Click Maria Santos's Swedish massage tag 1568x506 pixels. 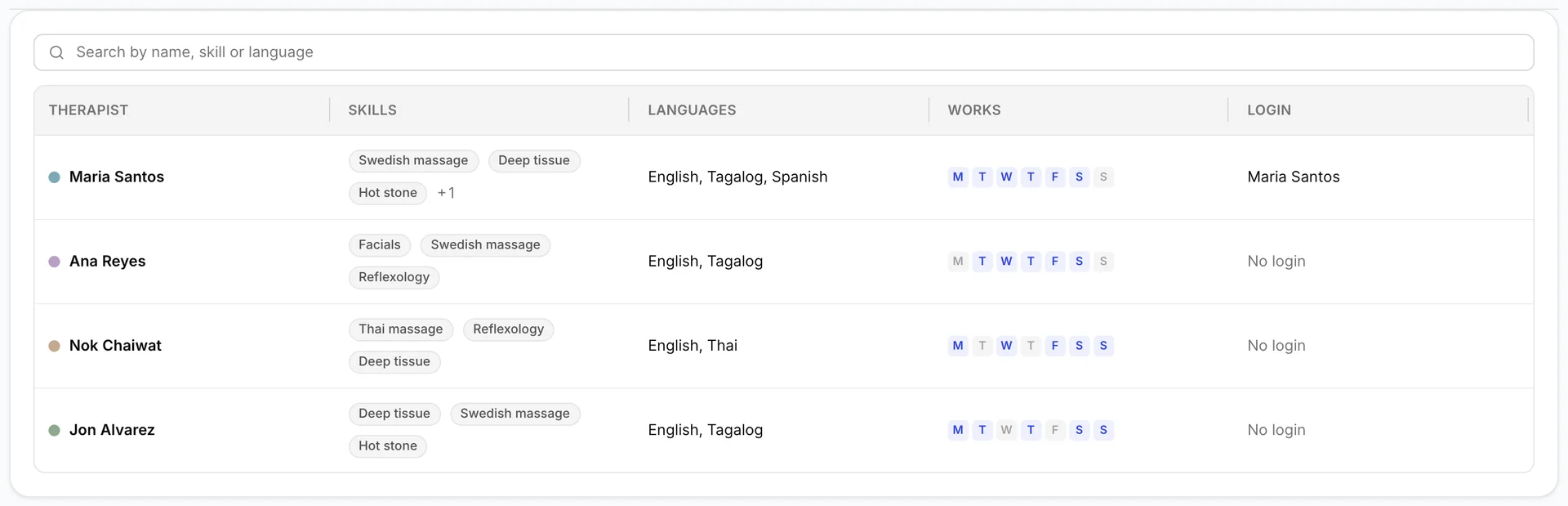(x=413, y=161)
